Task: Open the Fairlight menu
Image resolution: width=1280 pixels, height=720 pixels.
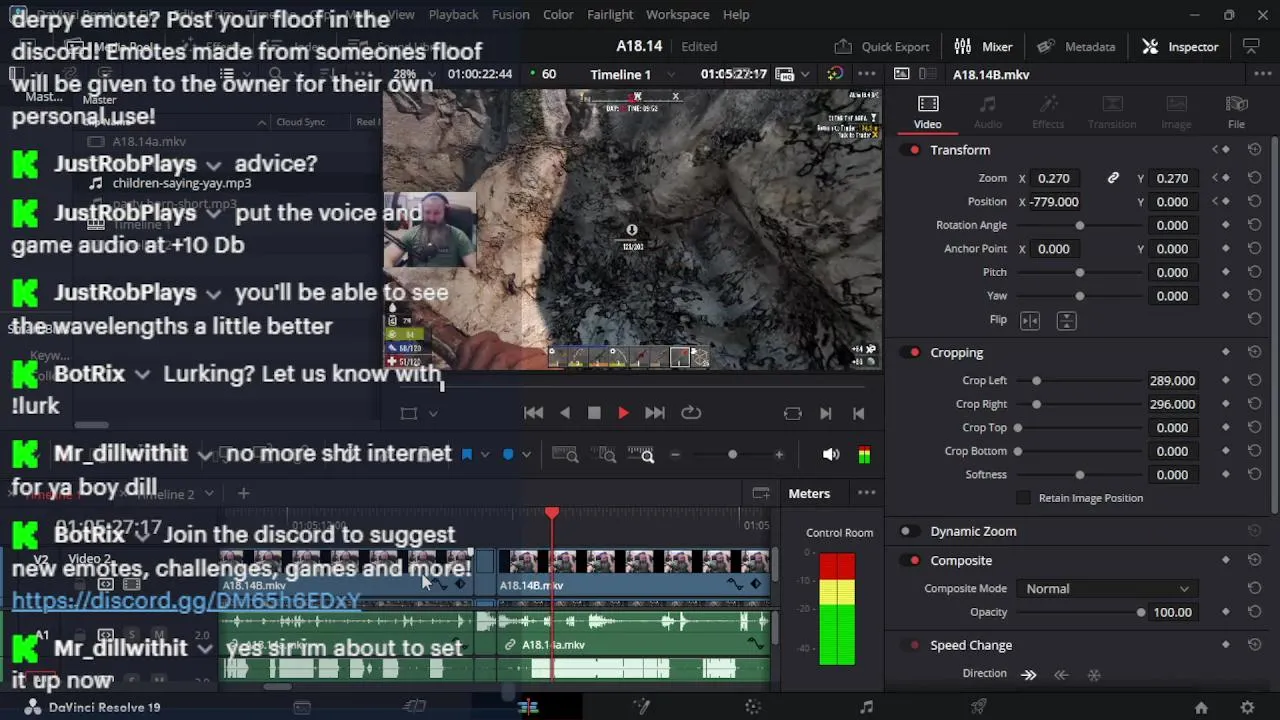Action: click(x=610, y=14)
